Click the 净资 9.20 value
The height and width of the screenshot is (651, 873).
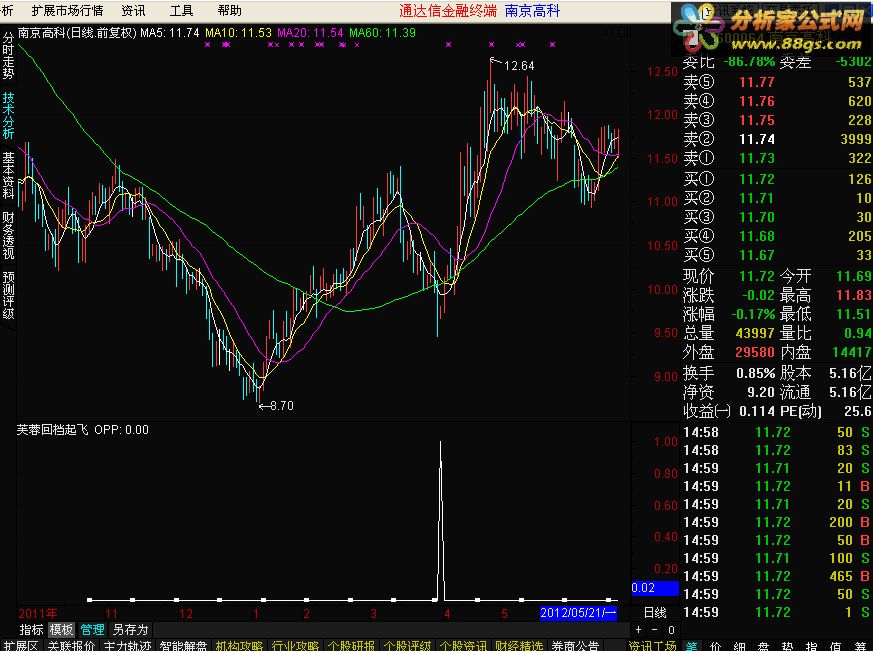(761, 392)
